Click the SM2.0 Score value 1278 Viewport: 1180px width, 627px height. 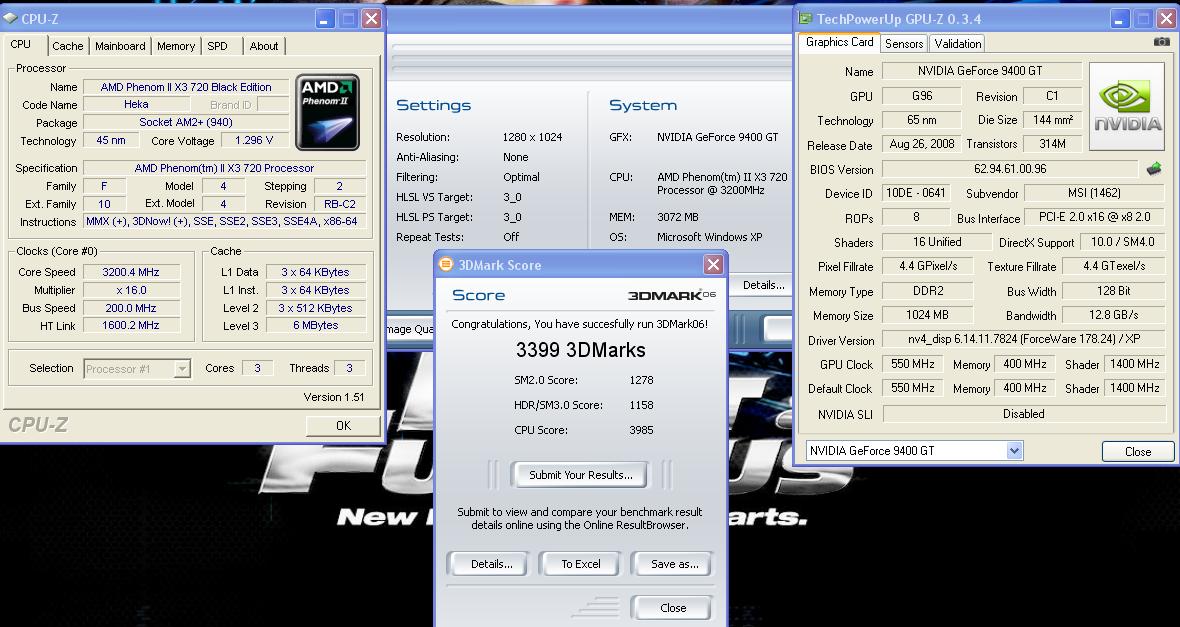(x=641, y=380)
